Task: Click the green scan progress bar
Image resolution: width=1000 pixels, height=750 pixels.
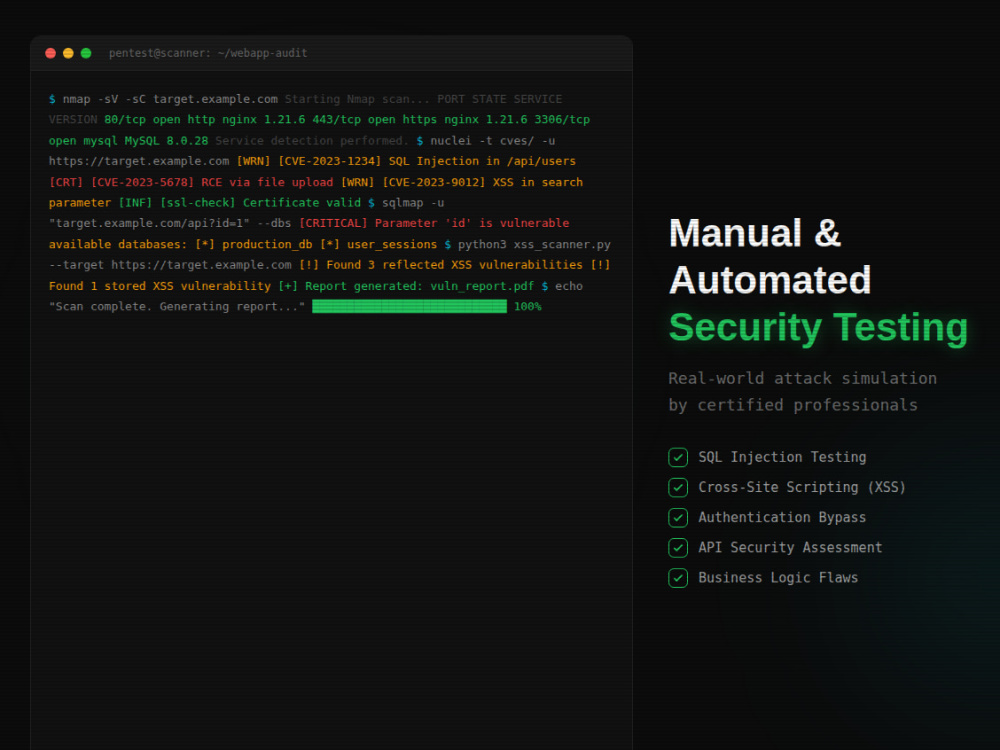Action: (409, 307)
